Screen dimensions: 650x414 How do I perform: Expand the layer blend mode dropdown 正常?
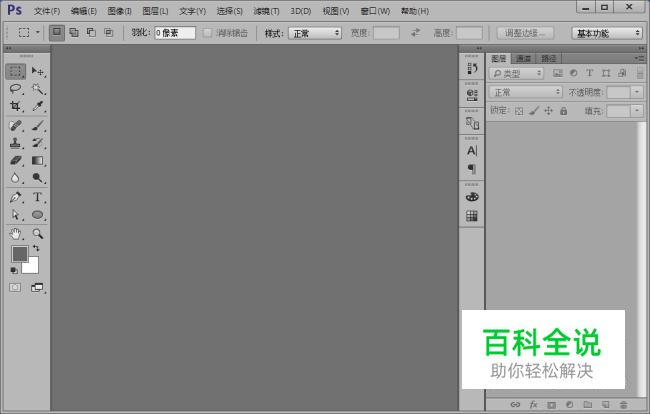click(526, 92)
